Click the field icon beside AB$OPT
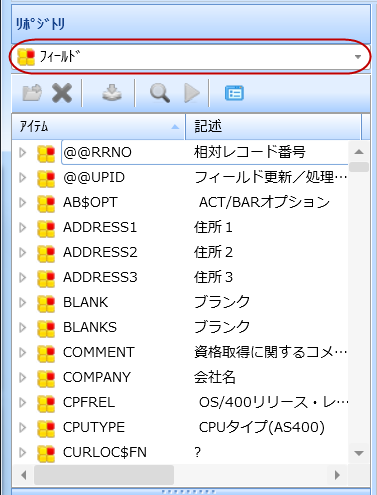This screenshot has height=495, width=377. tap(46, 204)
